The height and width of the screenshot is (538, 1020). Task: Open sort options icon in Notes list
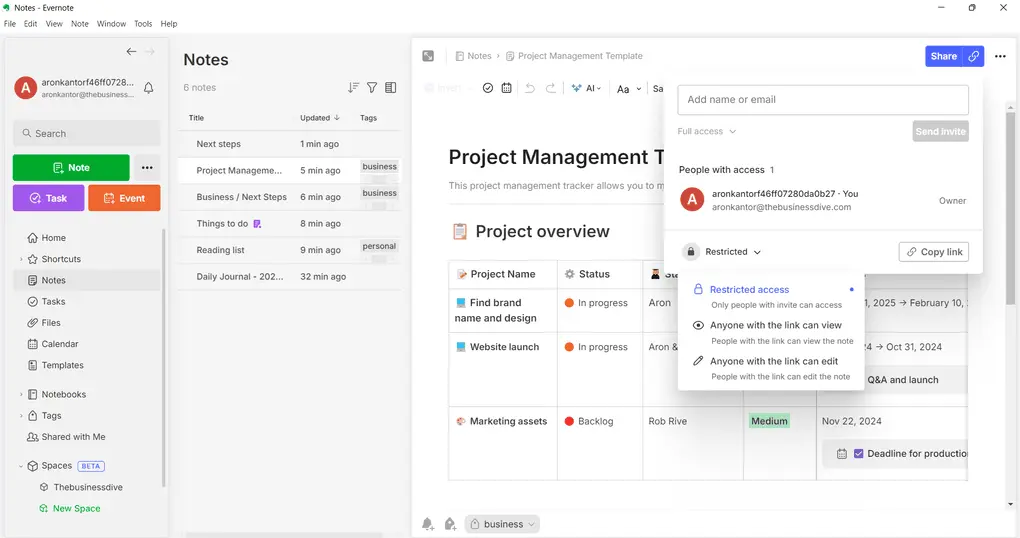pyautogui.click(x=353, y=87)
